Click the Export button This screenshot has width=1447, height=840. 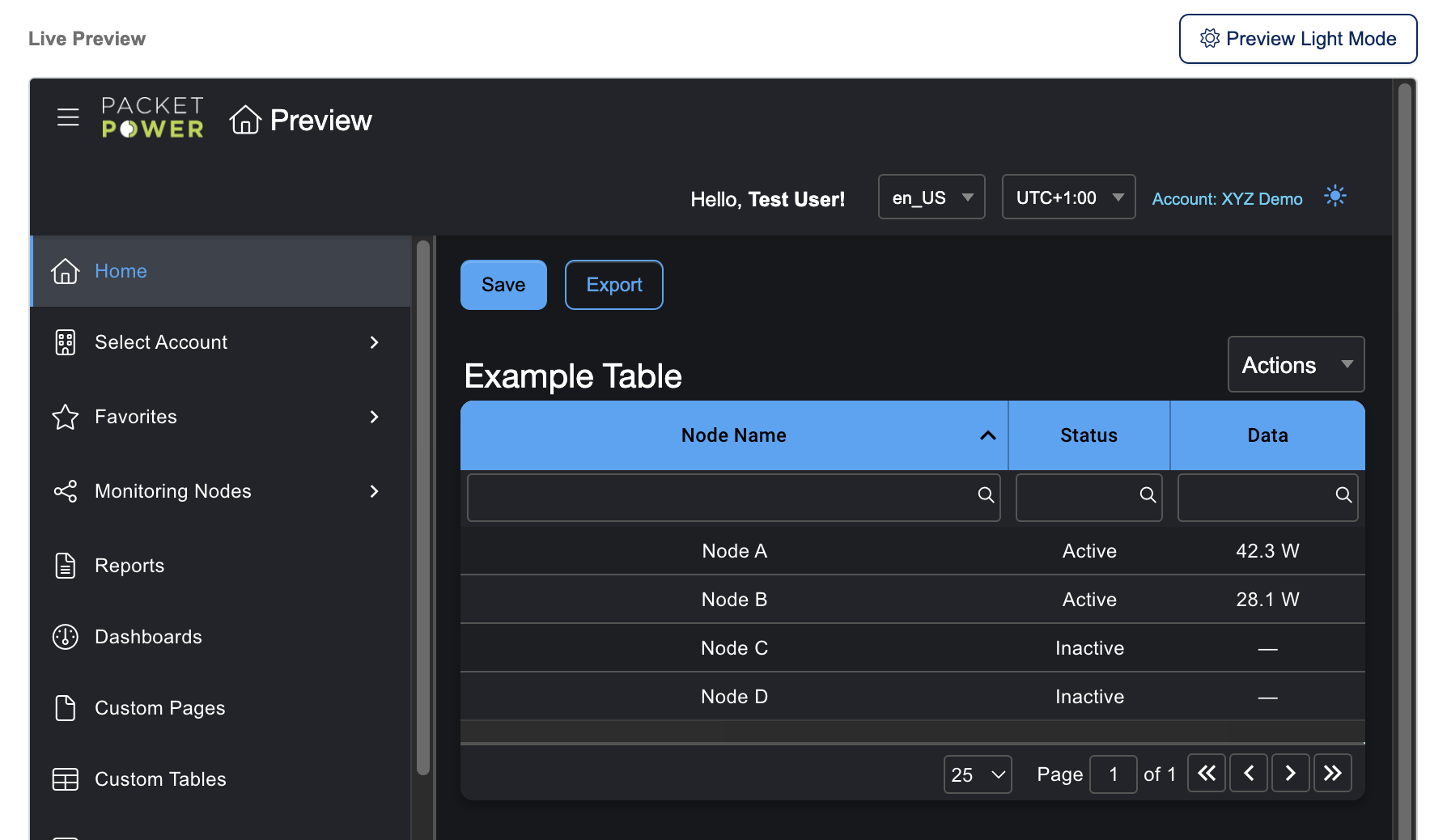(x=614, y=285)
